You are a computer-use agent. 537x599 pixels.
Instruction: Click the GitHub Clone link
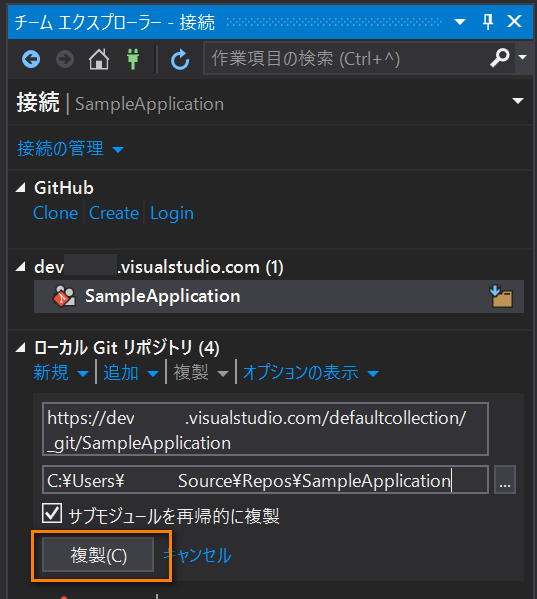click(55, 213)
